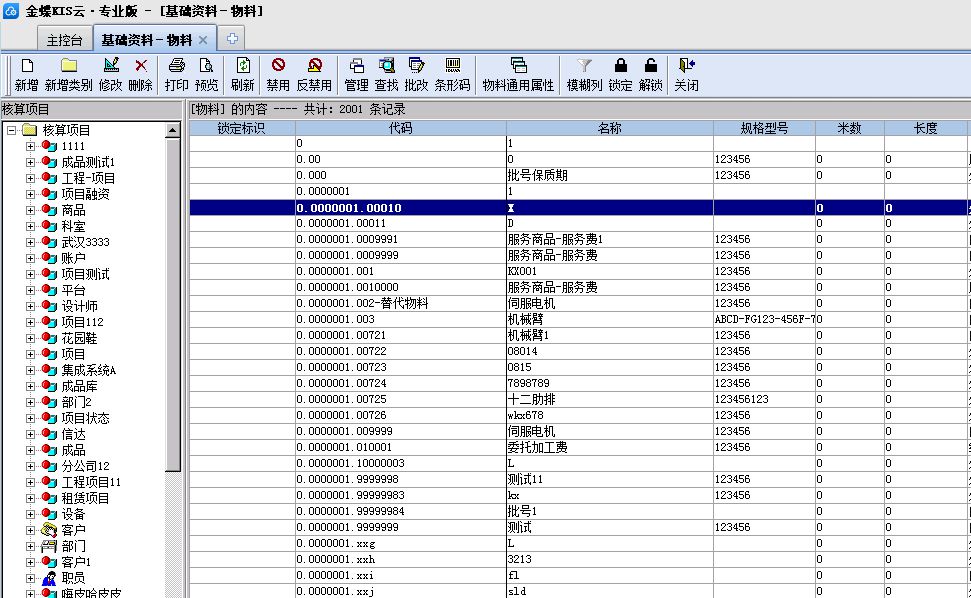Expand the 职员 tree node

(30, 578)
